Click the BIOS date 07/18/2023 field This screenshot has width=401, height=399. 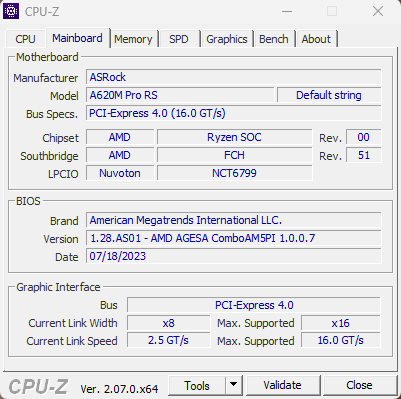pyautogui.click(x=233, y=256)
